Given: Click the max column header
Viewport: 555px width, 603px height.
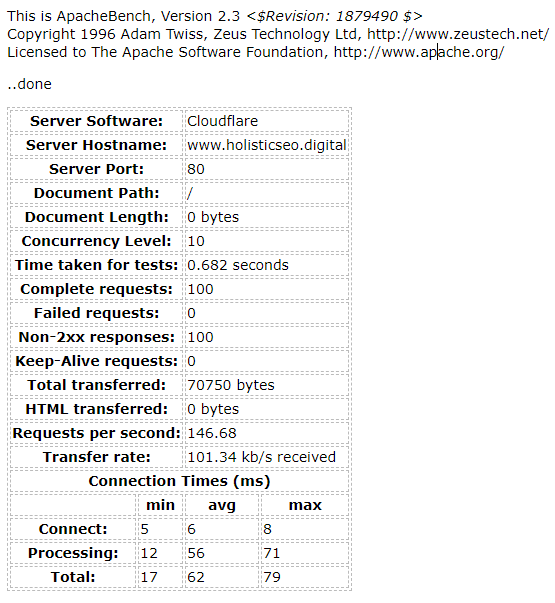Looking at the screenshot, I should pos(305,505).
